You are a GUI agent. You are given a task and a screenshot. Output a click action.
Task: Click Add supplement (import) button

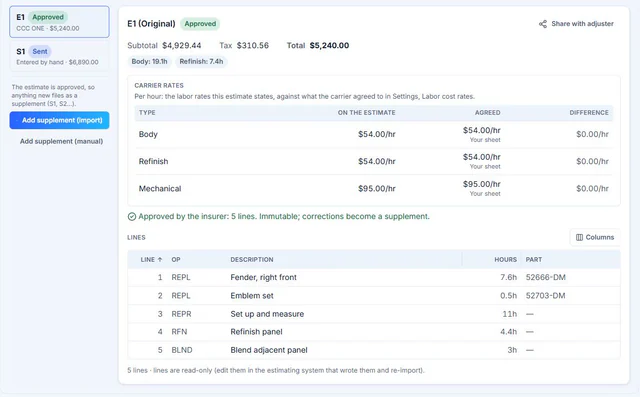60,120
